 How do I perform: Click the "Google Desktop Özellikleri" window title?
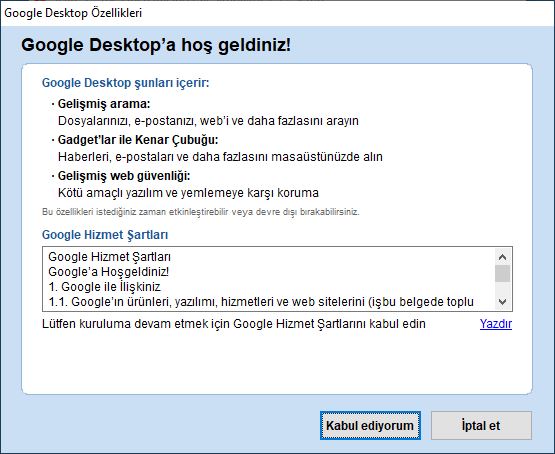(x=73, y=13)
